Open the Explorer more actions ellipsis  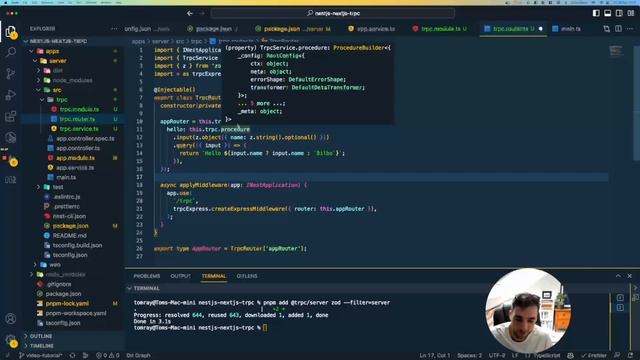point(114,29)
